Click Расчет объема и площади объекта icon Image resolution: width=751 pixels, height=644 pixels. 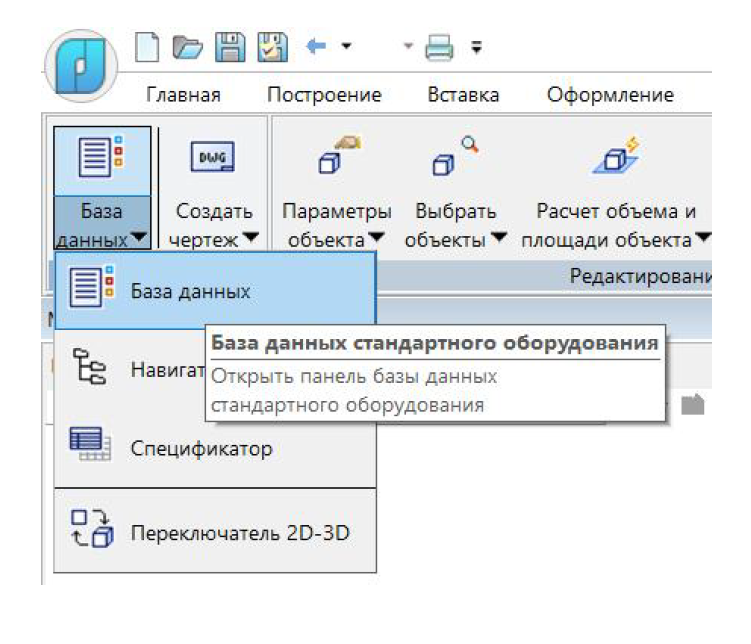pyautogui.click(x=616, y=155)
